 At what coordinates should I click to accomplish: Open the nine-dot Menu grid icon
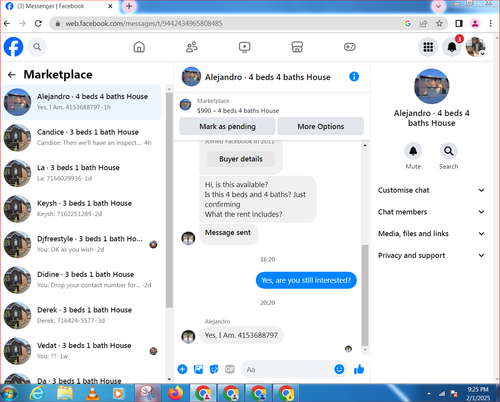pyautogui.click(x=428, y=47)
